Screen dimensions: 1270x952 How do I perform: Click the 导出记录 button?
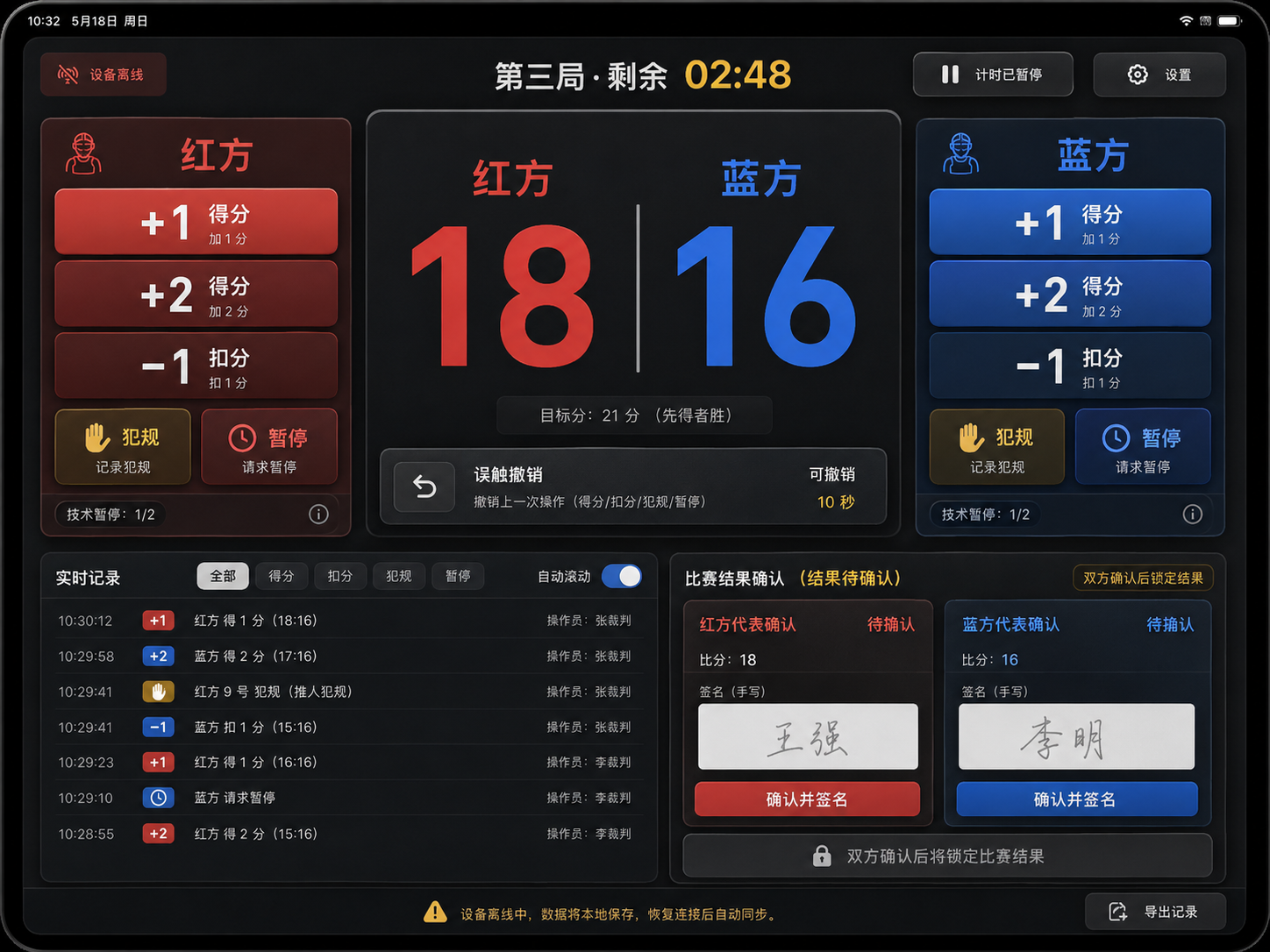pos(1155,912)
